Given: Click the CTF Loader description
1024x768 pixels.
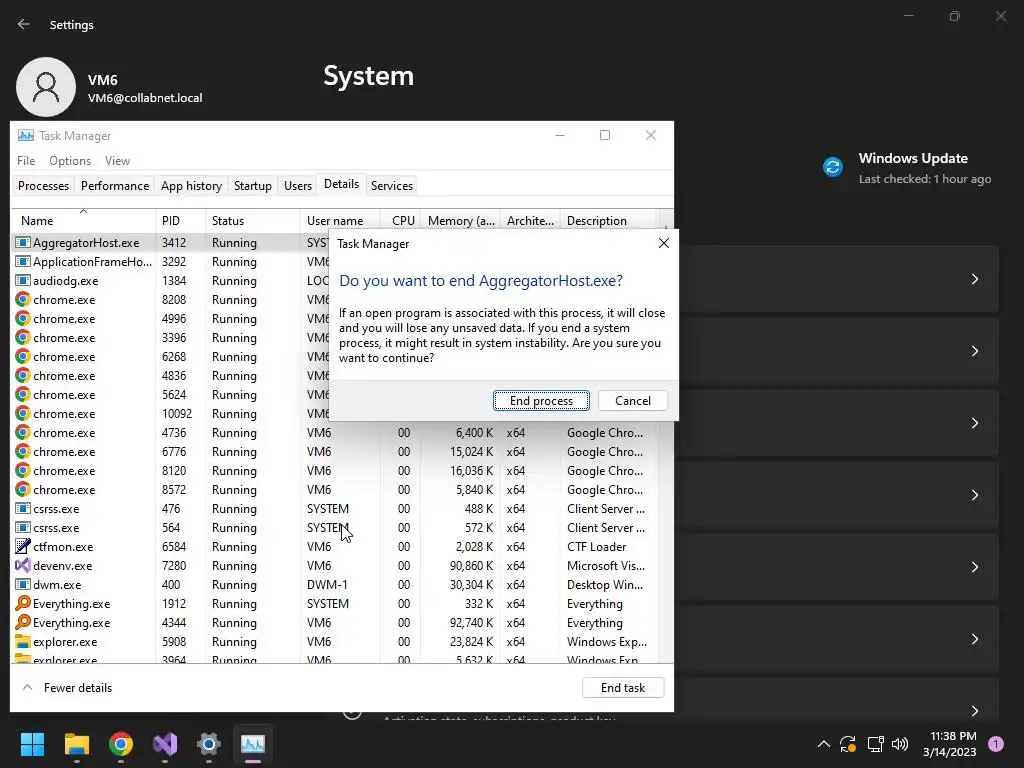Looking at the screenshot, I should point(596,547).
